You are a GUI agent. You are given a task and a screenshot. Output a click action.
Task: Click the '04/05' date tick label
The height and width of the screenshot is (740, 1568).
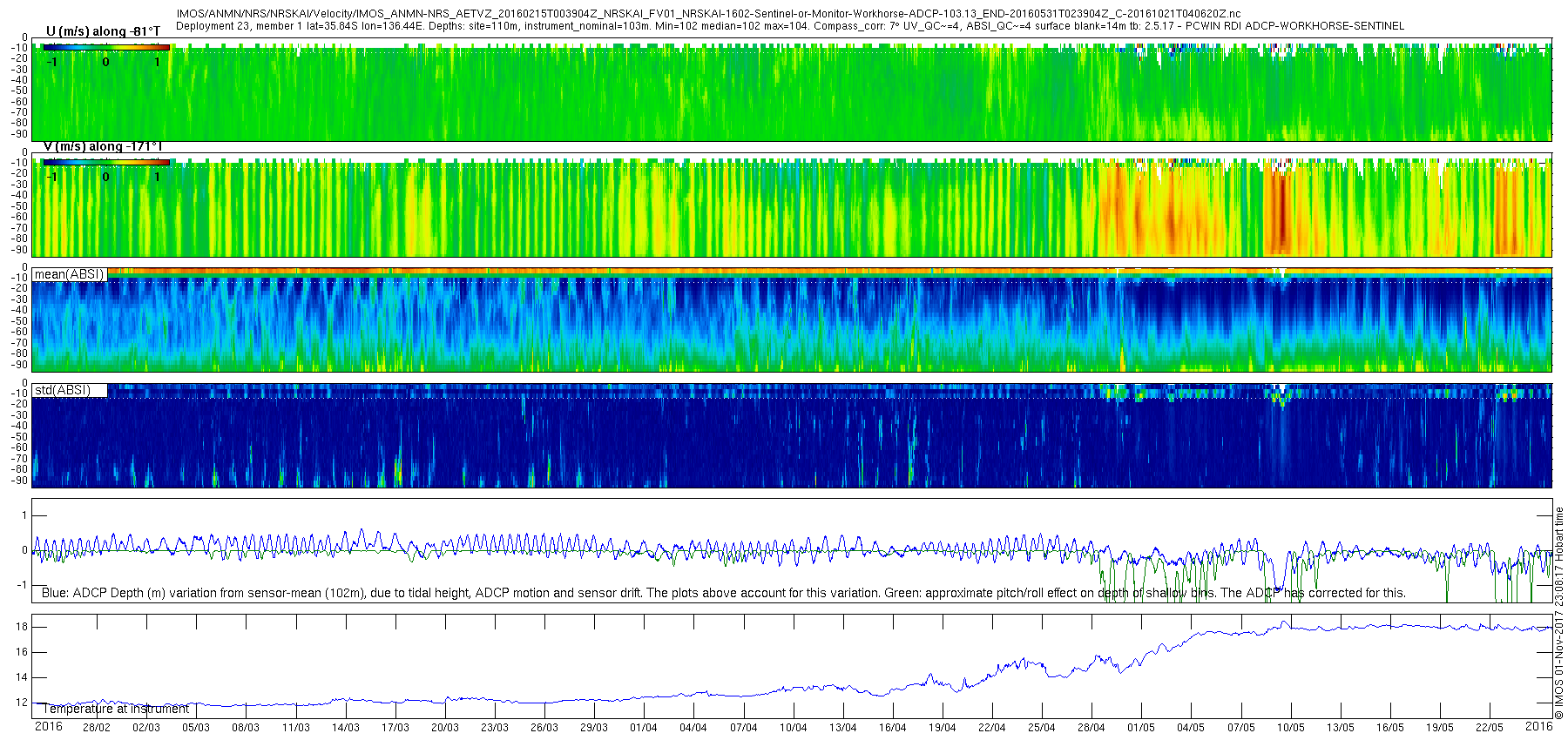1192,728
